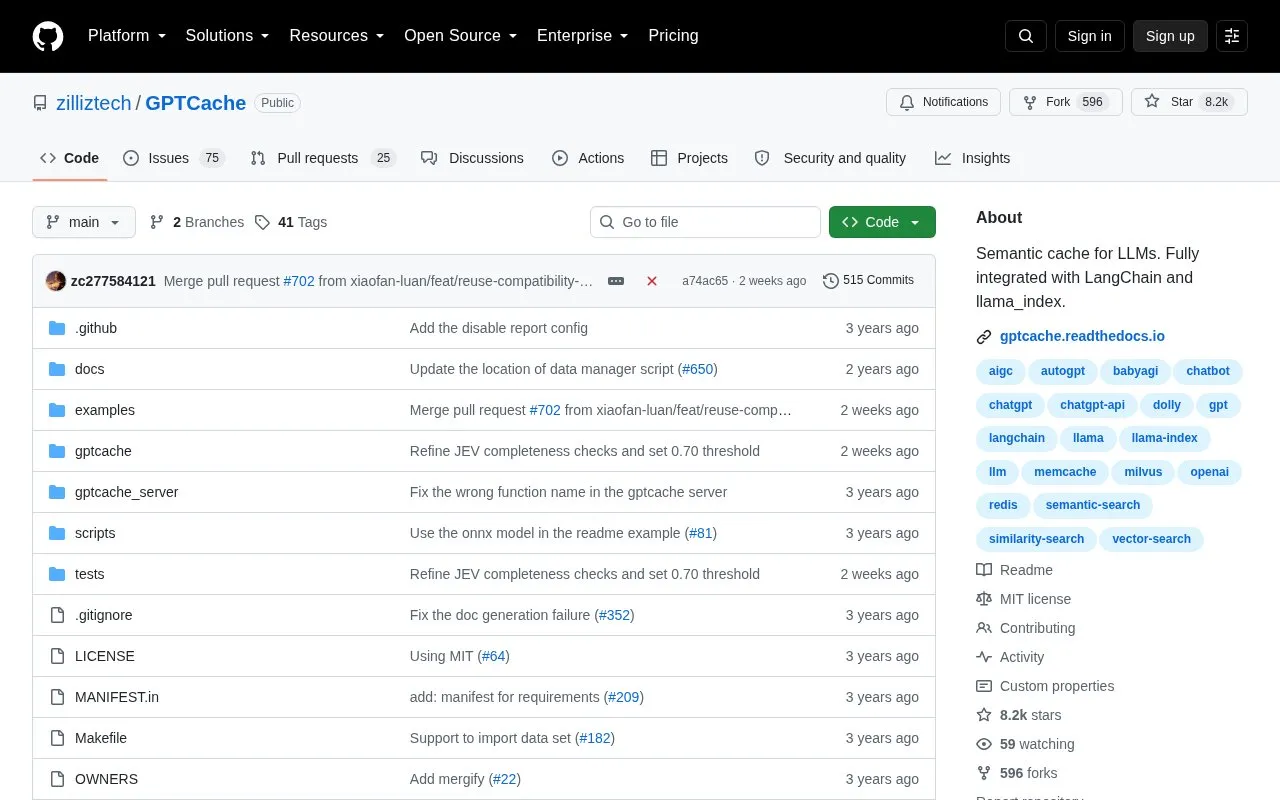This screenshot has width=1280, height=800.
Task: Click the tag icon next to 41 Tags
Action: coord(262,222)
